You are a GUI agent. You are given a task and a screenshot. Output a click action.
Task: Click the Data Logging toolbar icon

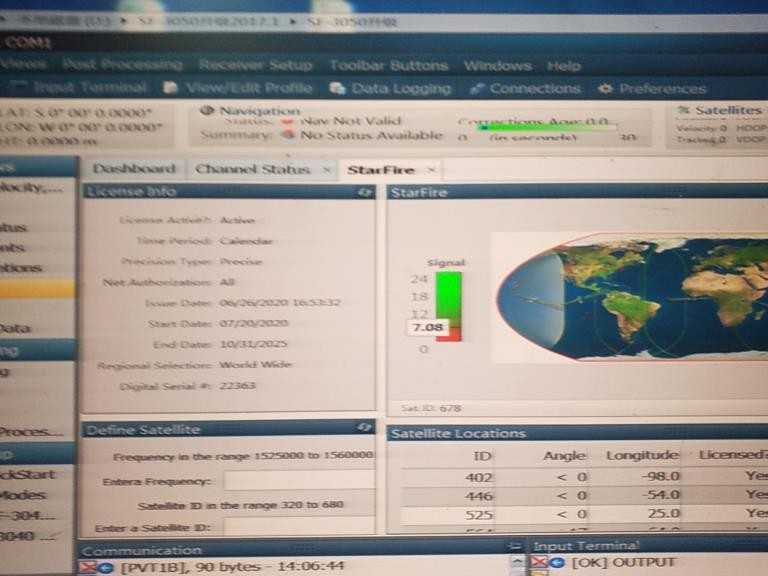341,88
